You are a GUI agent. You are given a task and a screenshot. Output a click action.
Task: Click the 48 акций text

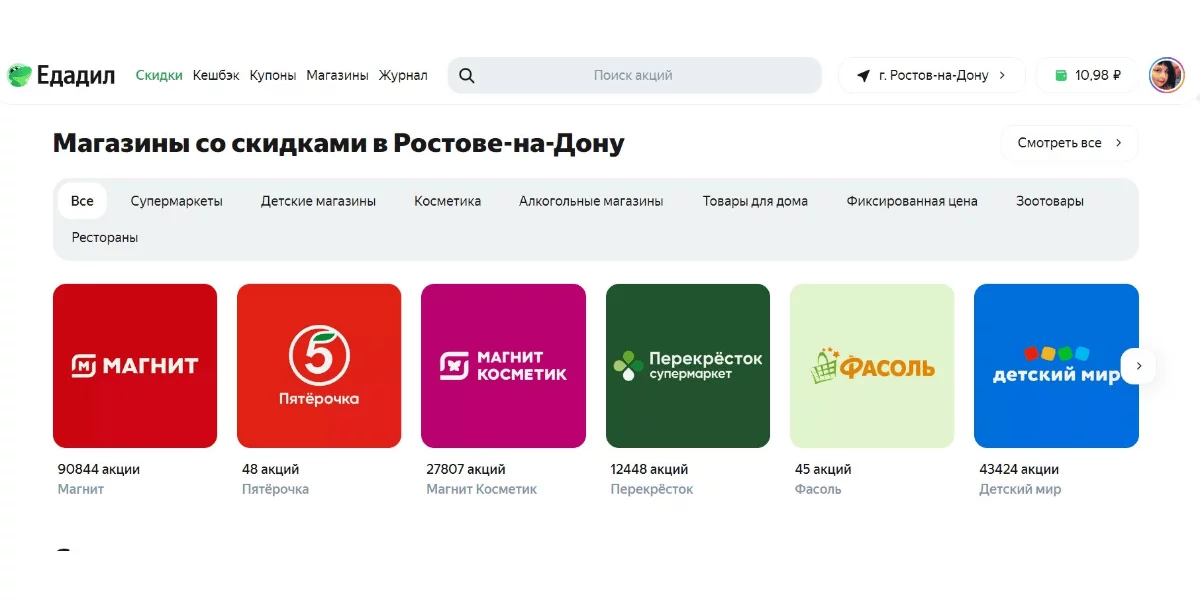[271, 469]
